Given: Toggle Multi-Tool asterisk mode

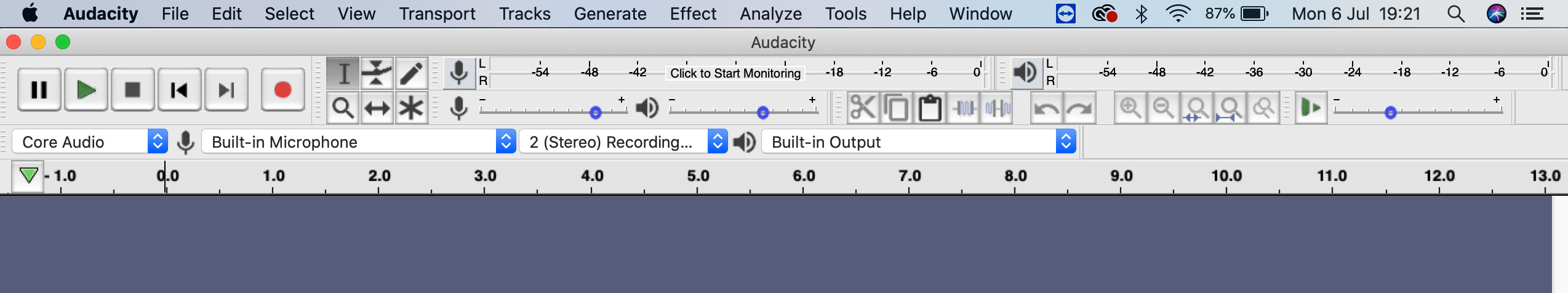Looking at the screenshot, I should point(411,108).
